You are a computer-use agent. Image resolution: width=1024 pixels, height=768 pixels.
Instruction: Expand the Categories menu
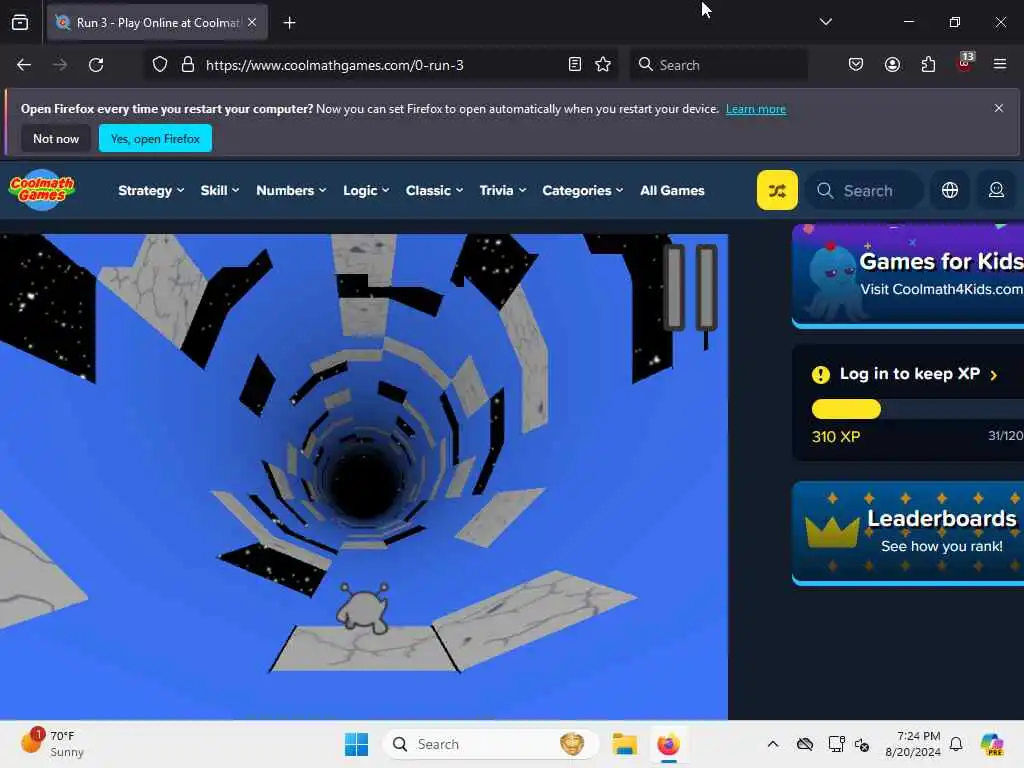tap(583, 190)
